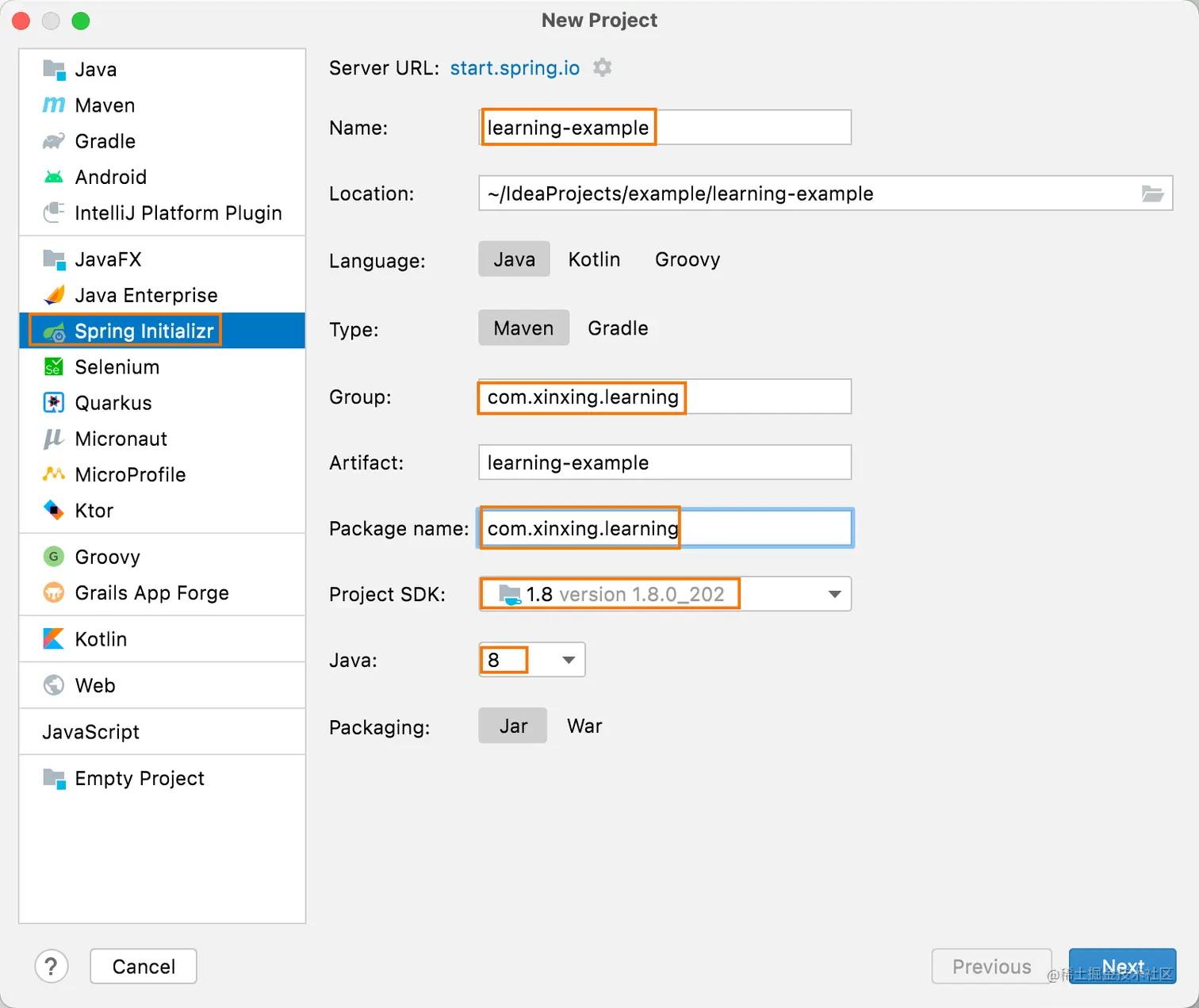Select the Grails App Forge icon
1199x1008 pixels.
(54, 592)
